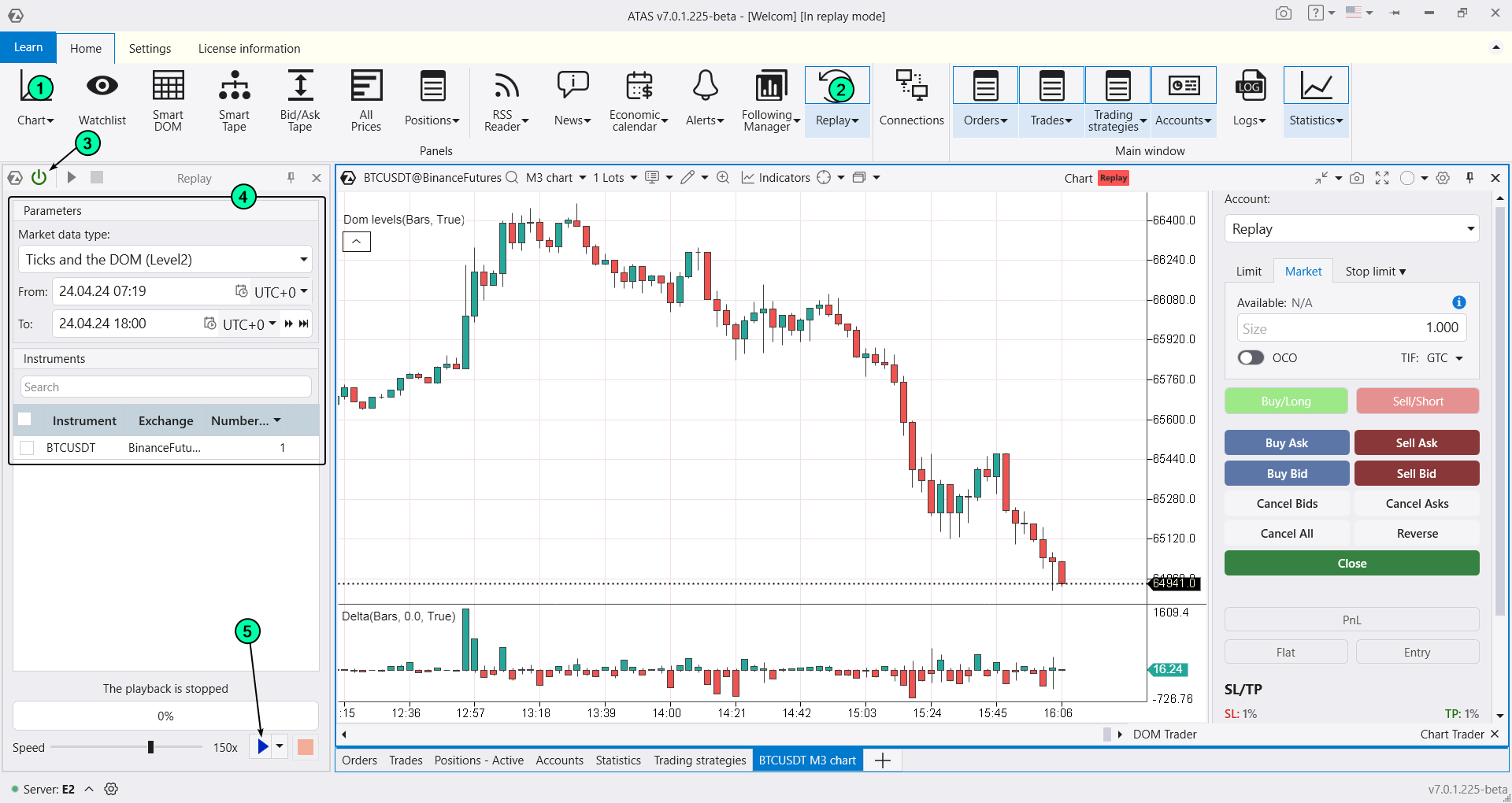The height and width of the screenshot is (803, 1512).
Task: Click the Buy Ask button
Action: (x=1286, y=443)
